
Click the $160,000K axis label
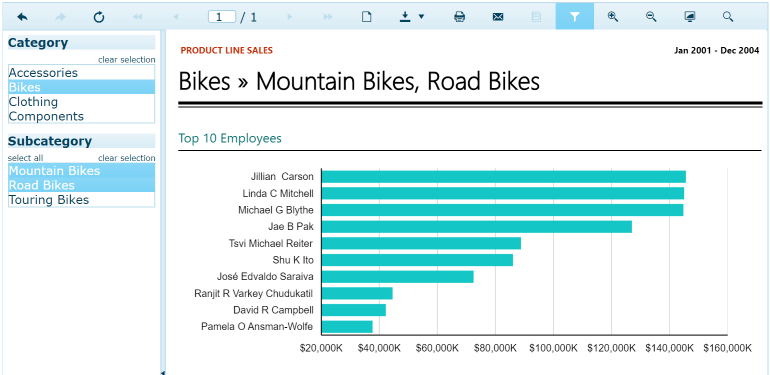pyautogui.click(x=727, y=348)
